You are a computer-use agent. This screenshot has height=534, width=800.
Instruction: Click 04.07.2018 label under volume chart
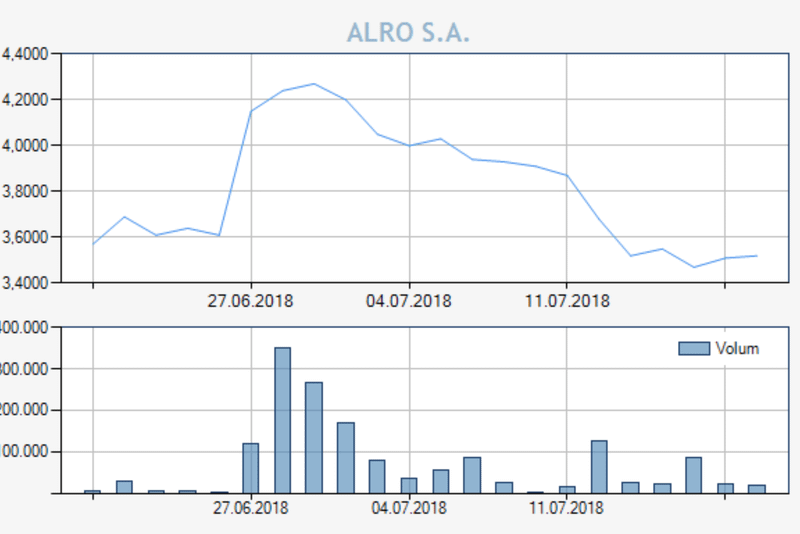click(408, 508)
